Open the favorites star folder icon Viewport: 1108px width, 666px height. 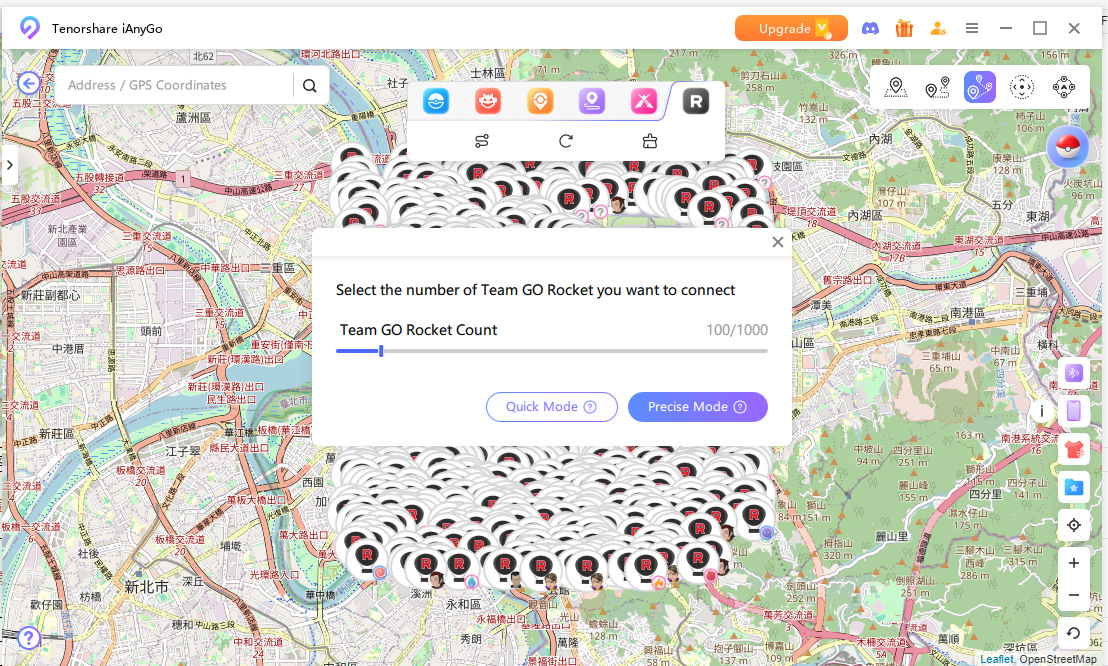(1074, 487)
